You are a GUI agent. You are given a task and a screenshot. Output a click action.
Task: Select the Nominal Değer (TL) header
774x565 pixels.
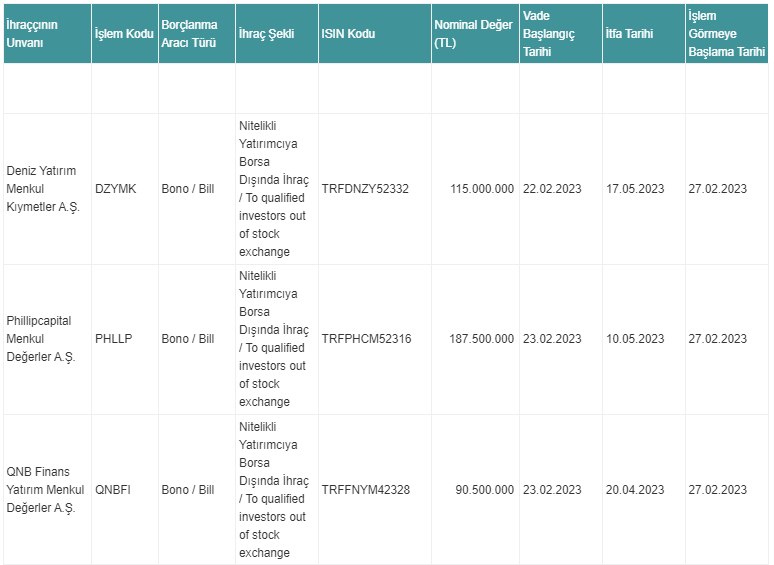tap(475, 34)
